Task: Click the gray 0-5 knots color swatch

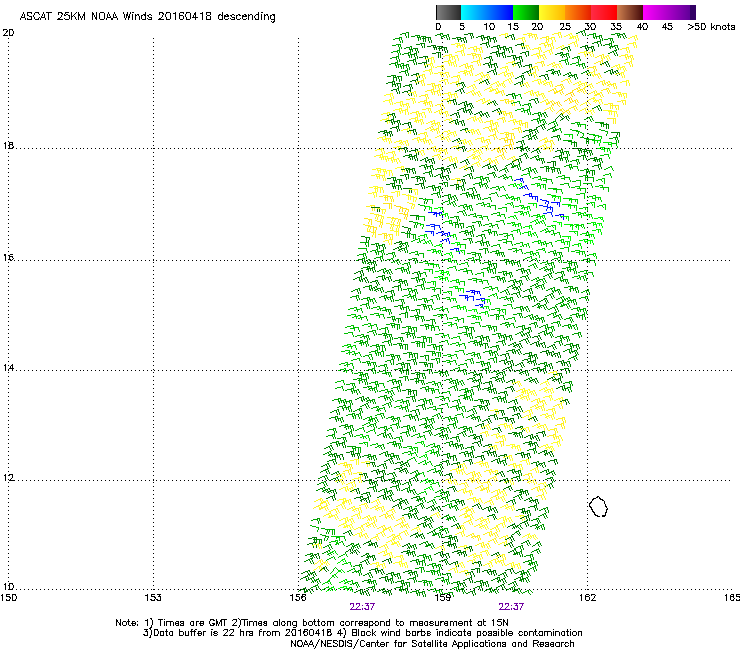Action: tap(448, 12)
